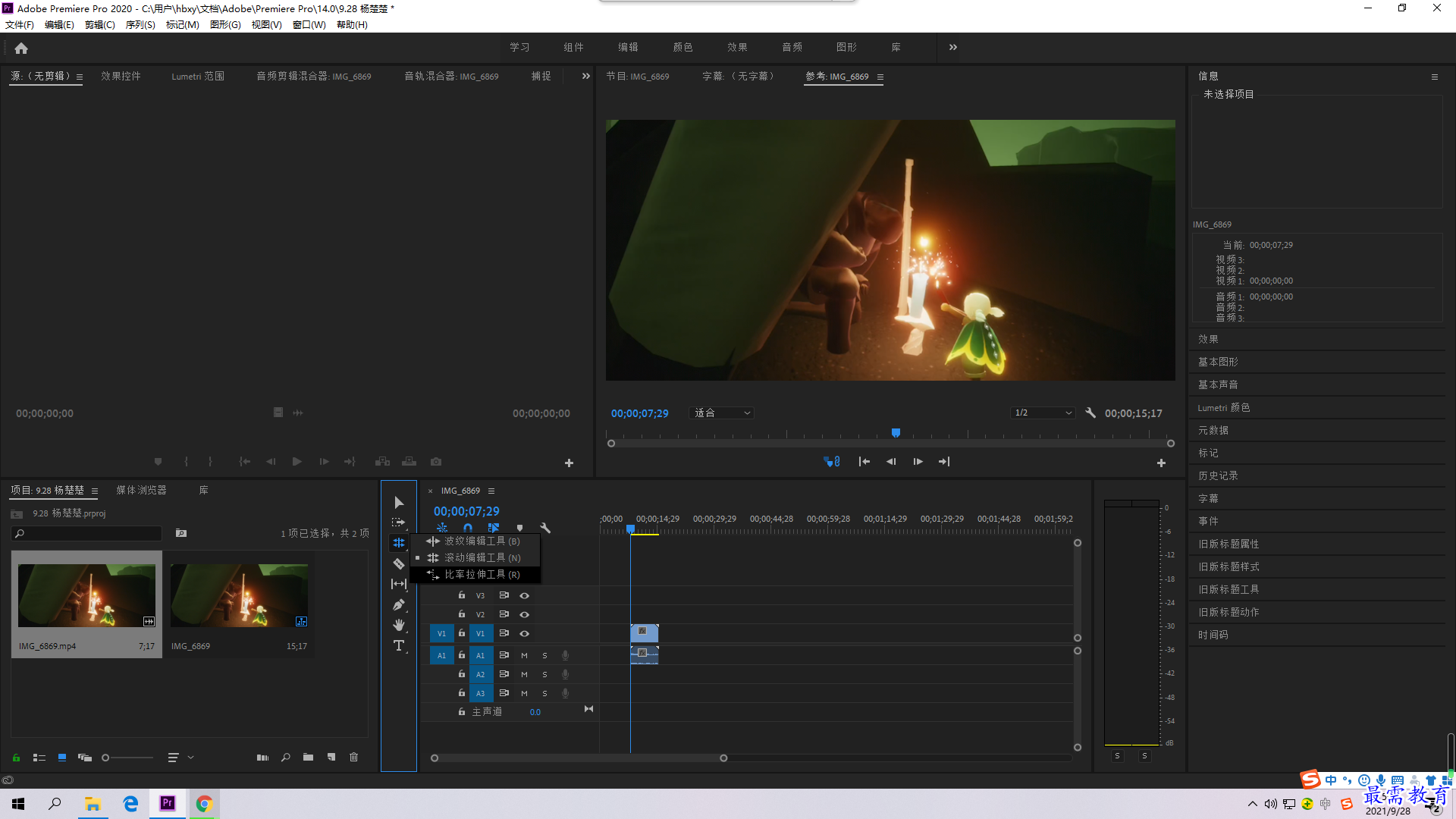The image size is (1456, 819).
Task: Switch project panel to list view
Action: coord(39,757)
